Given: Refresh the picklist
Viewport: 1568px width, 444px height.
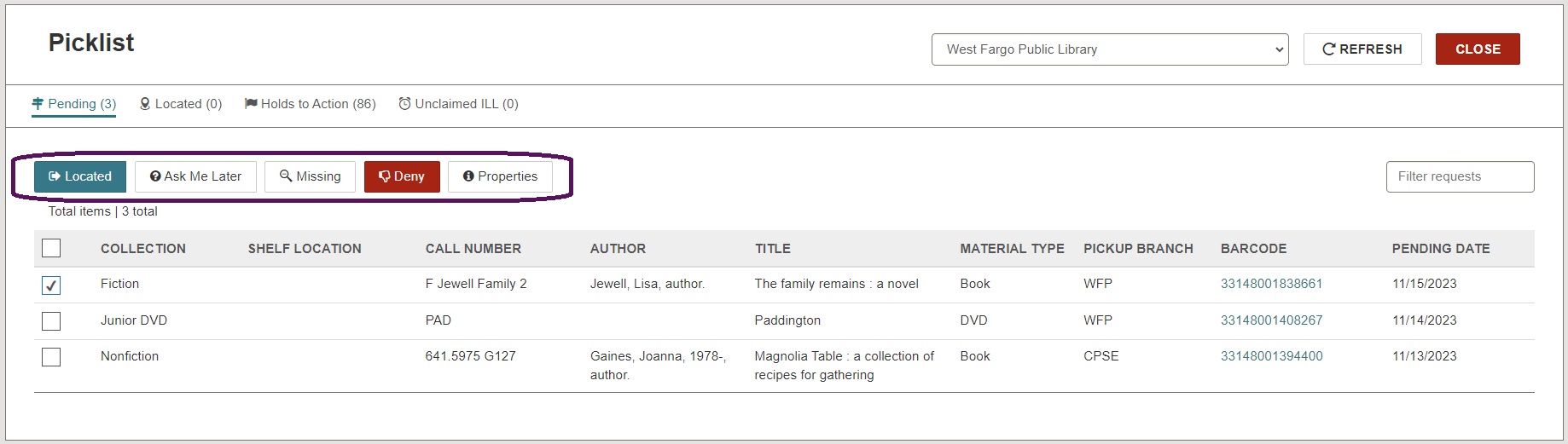Looking at the screenshot, I should pos(1362,49).
